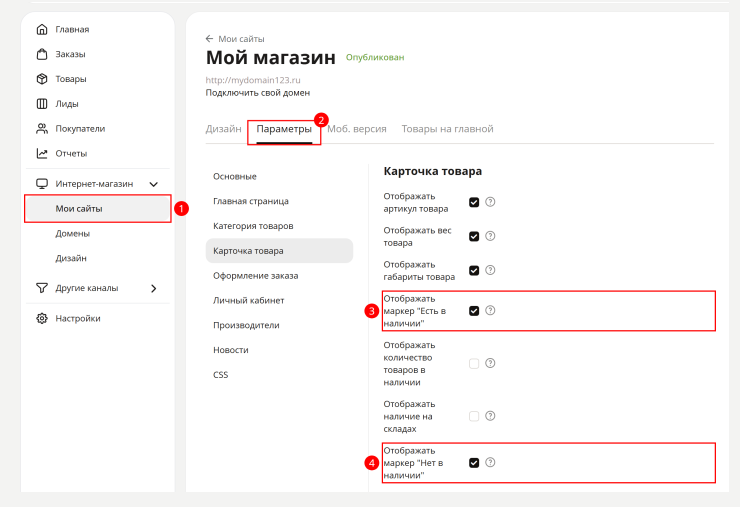
Task: Click the people icon for Покупатели
Action: click(x=42, y=128)
